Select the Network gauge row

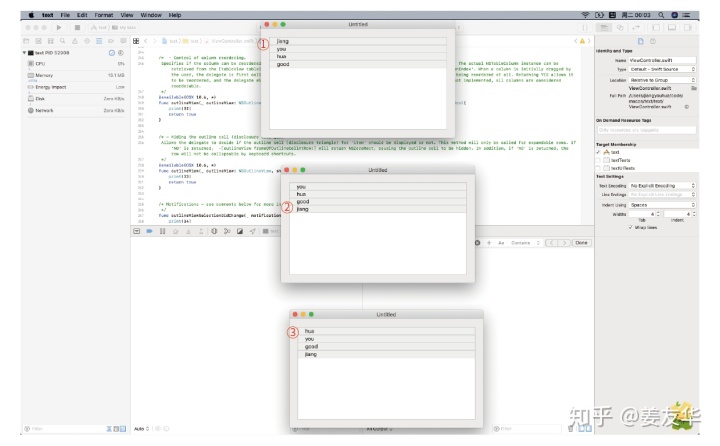[76, 111]
